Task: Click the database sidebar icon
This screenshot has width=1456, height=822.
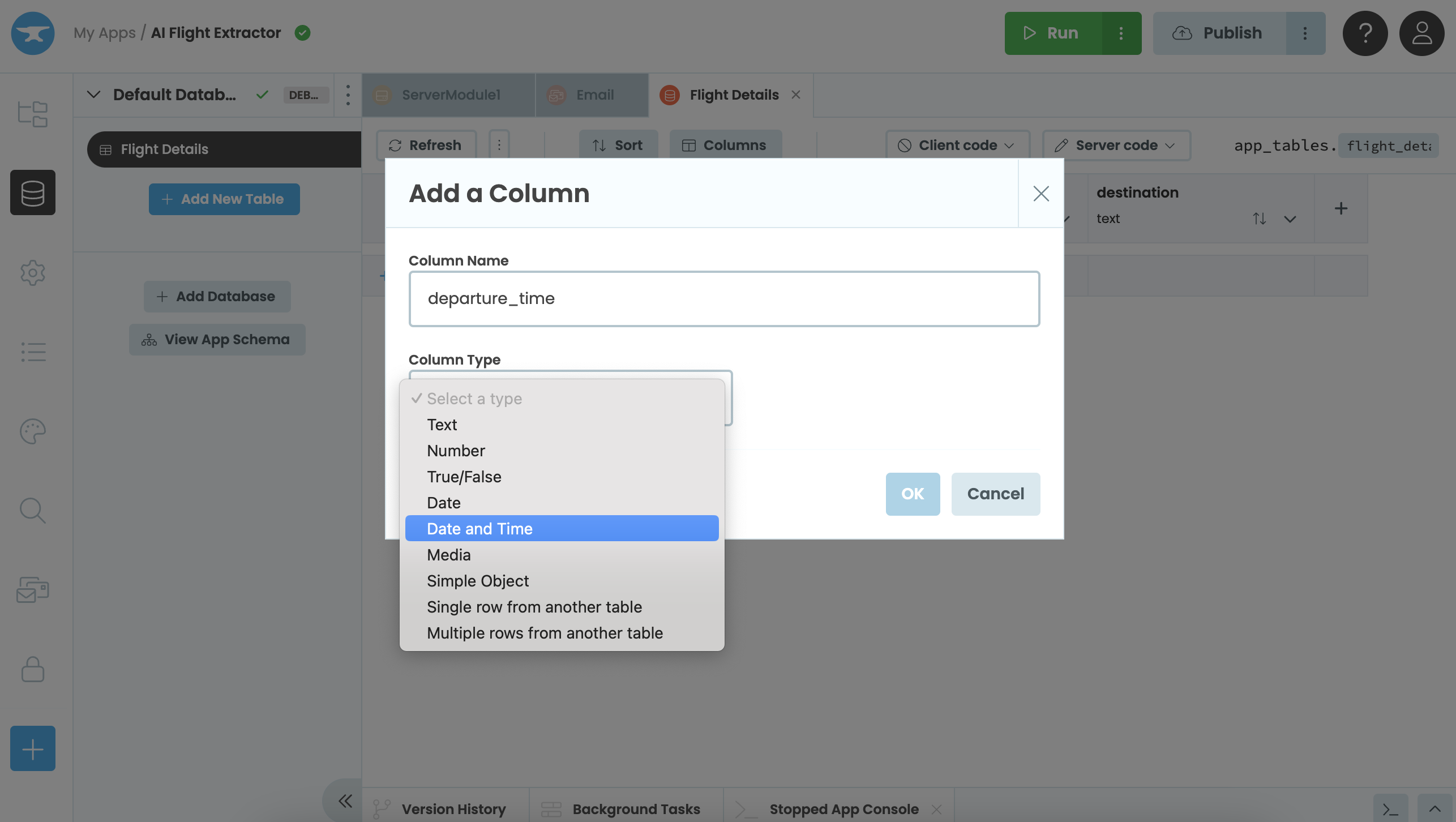Action: click(33, 192)
